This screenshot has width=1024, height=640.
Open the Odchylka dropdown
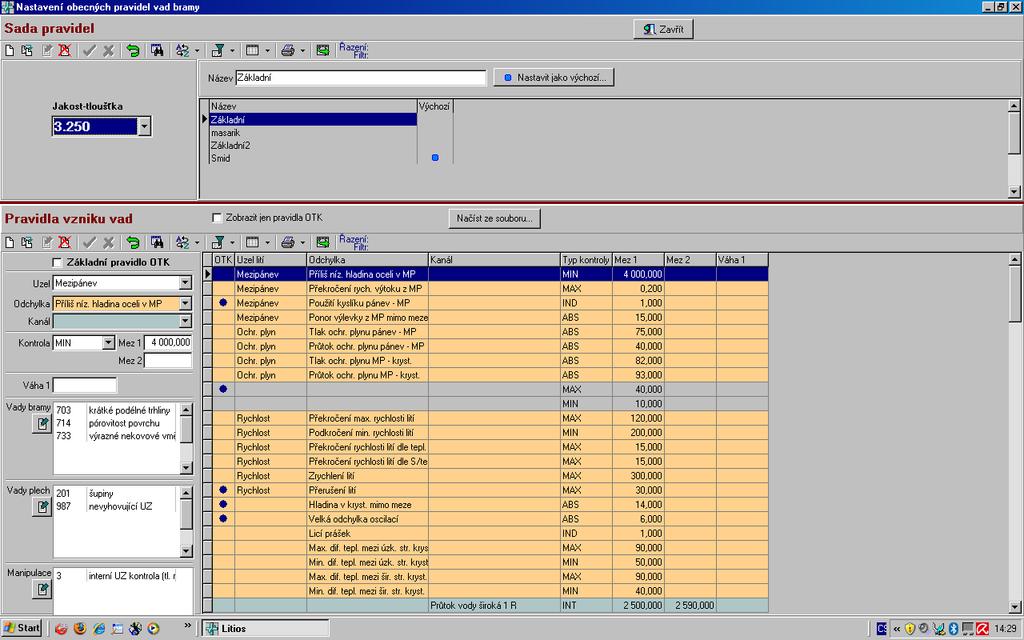(185, 304)
